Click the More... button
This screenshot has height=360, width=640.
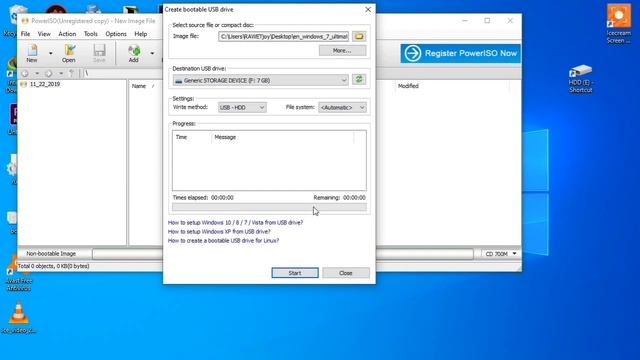pos(342,51)
